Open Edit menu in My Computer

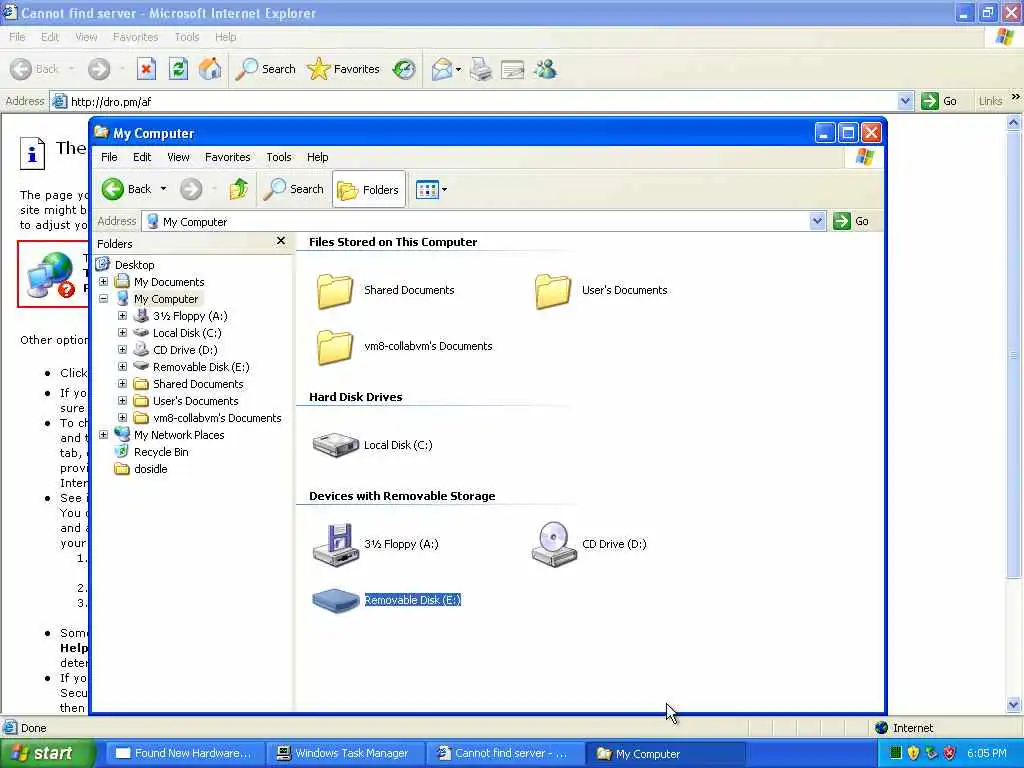(x=142, y=157)
